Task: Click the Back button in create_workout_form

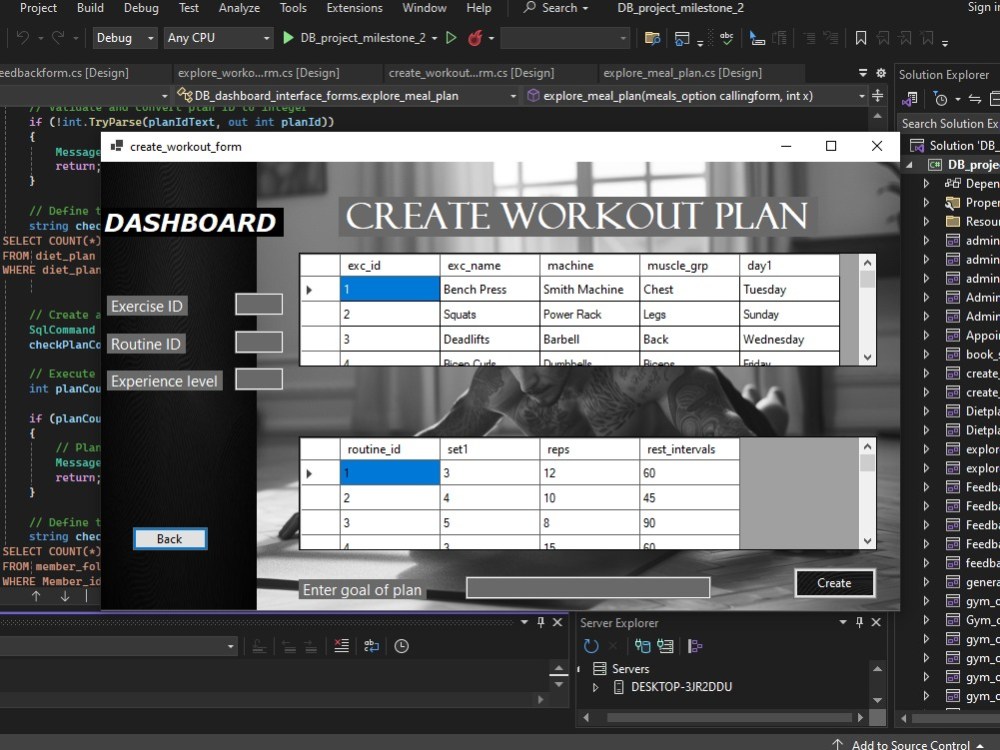Action: tap(170, 539)
